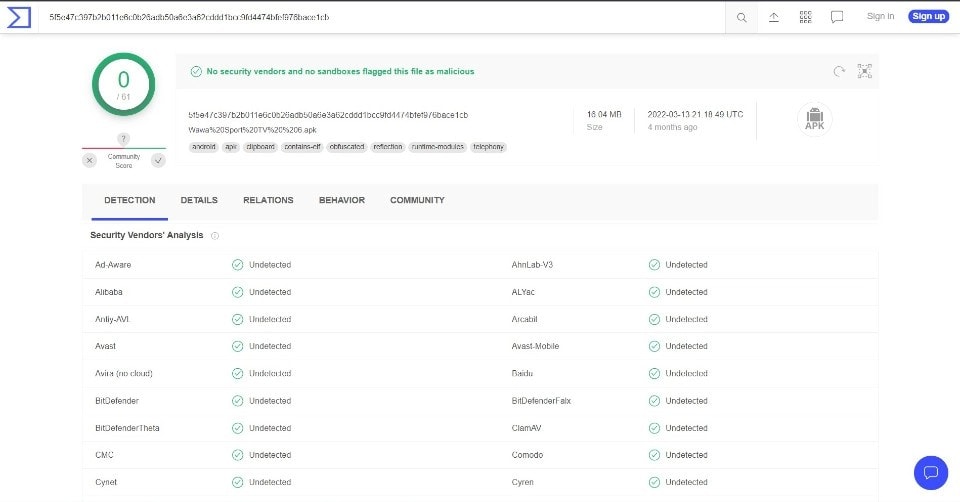This screenshot has height=502, width=960.
Task: Click the Community Score label
Action: coord(124,161)
